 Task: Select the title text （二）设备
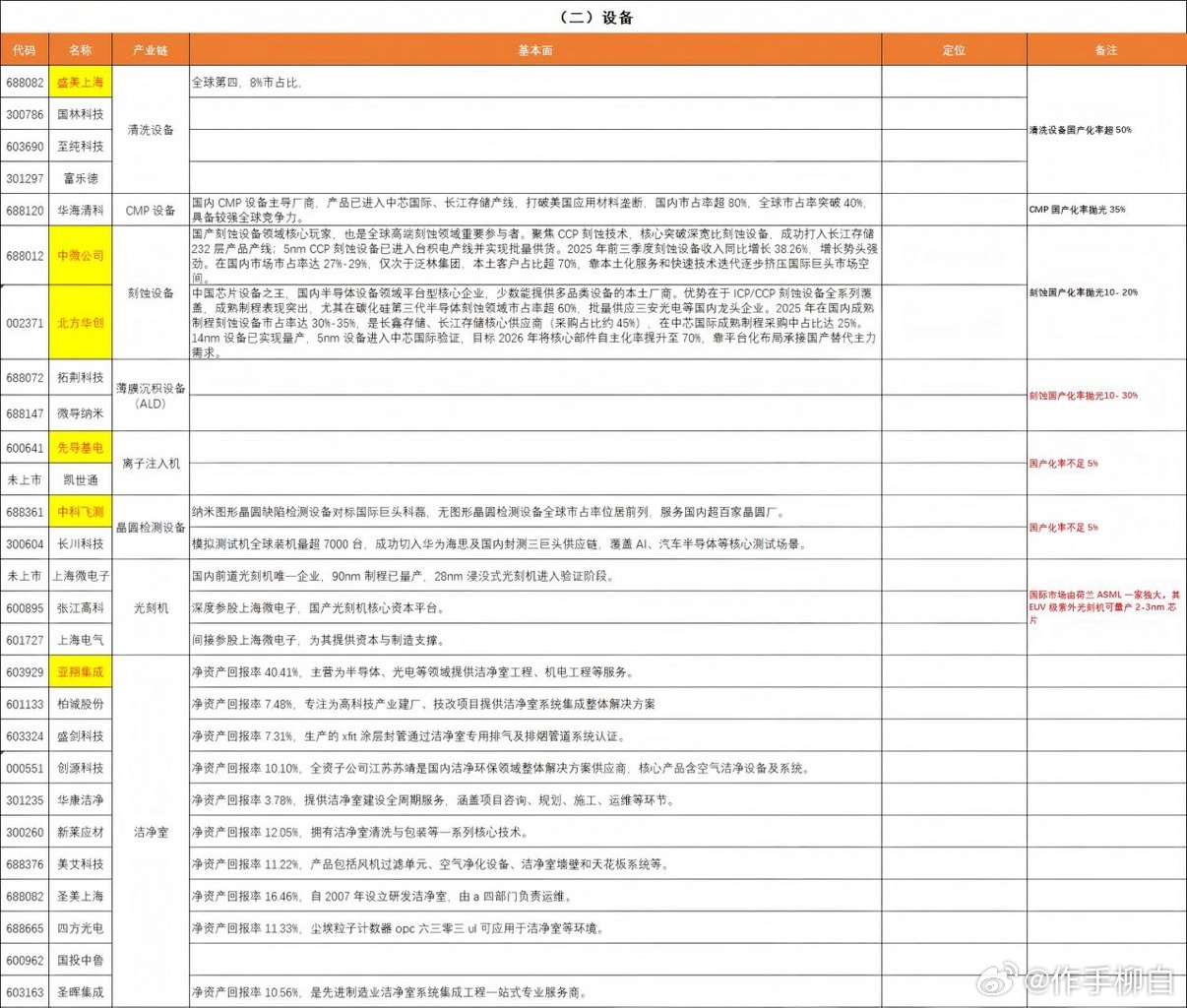[594, 17]
